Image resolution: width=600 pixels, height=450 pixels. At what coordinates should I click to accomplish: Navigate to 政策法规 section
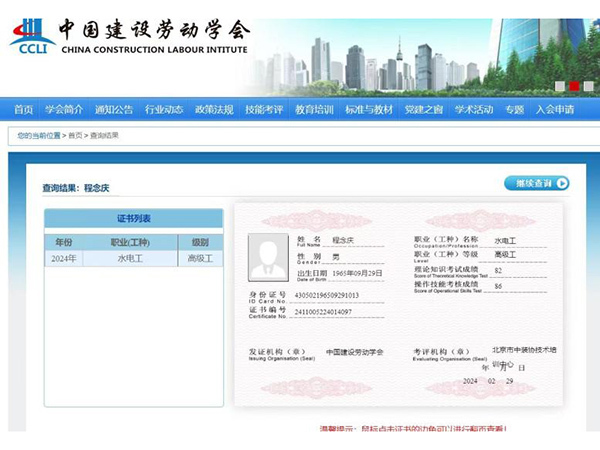214,109
